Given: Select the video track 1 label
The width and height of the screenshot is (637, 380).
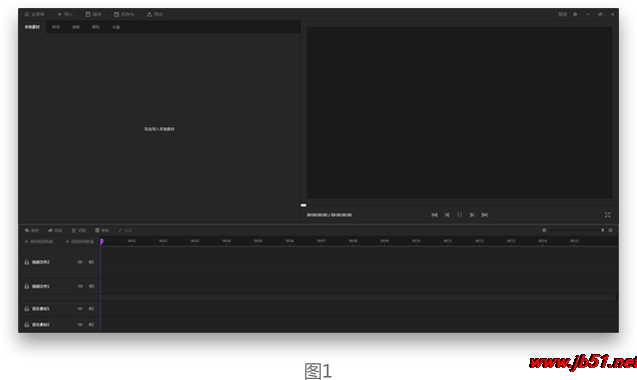Looking at the screenshot, I should pos(41,286).
